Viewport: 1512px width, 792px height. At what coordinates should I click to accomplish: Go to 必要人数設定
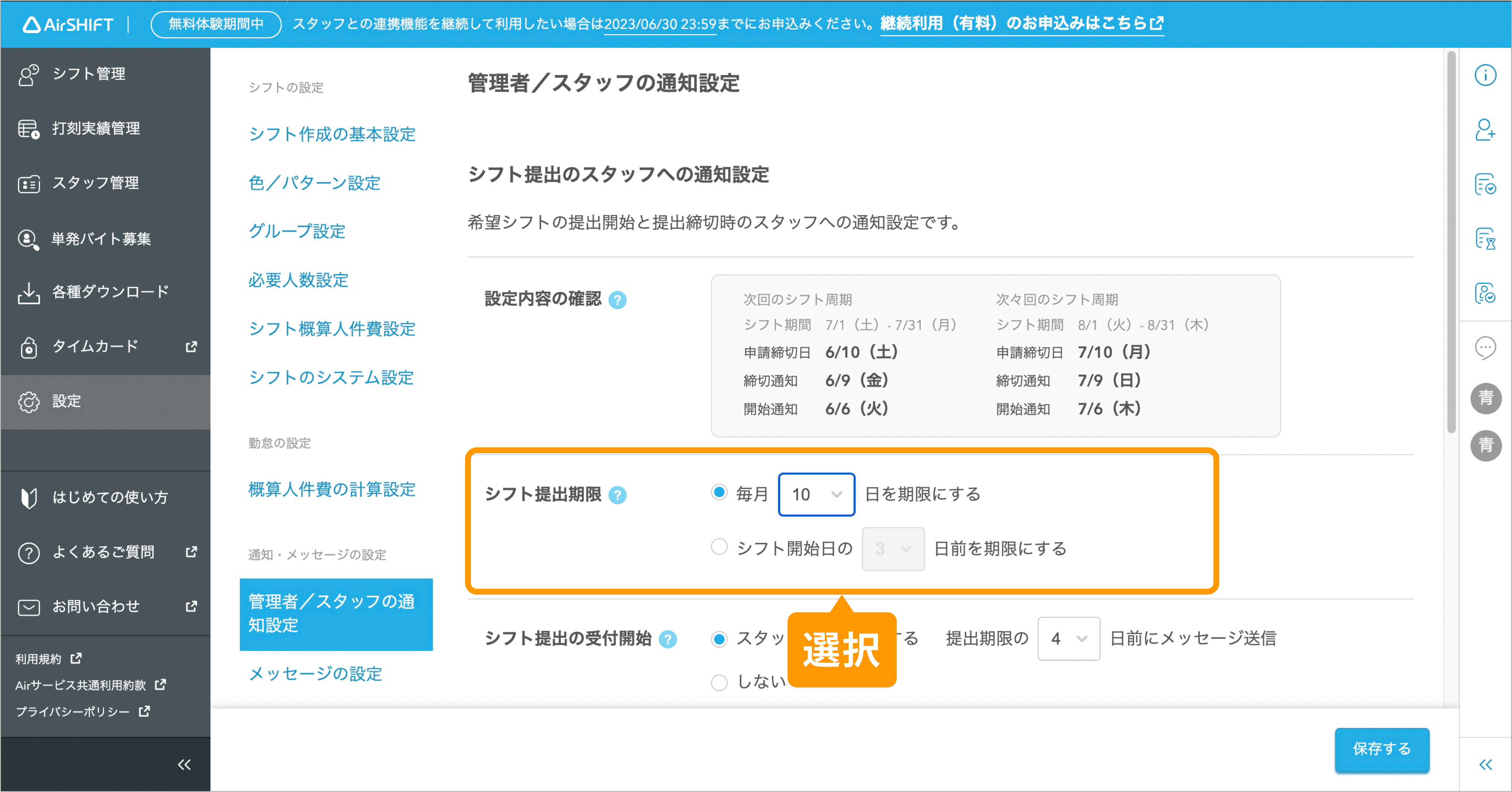298,280
